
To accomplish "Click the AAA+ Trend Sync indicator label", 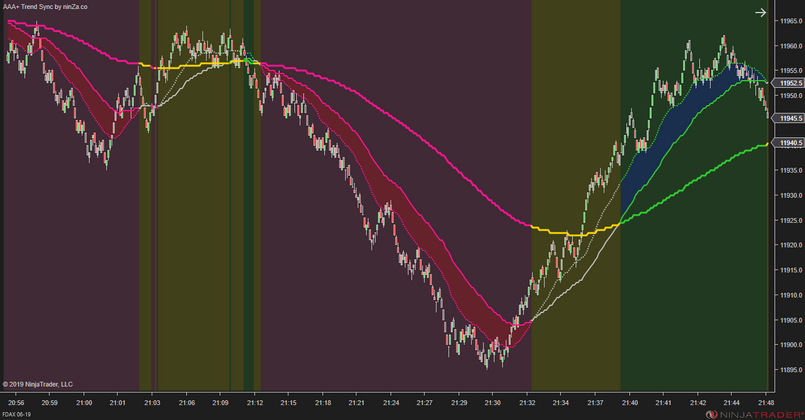I will [44, 6].
